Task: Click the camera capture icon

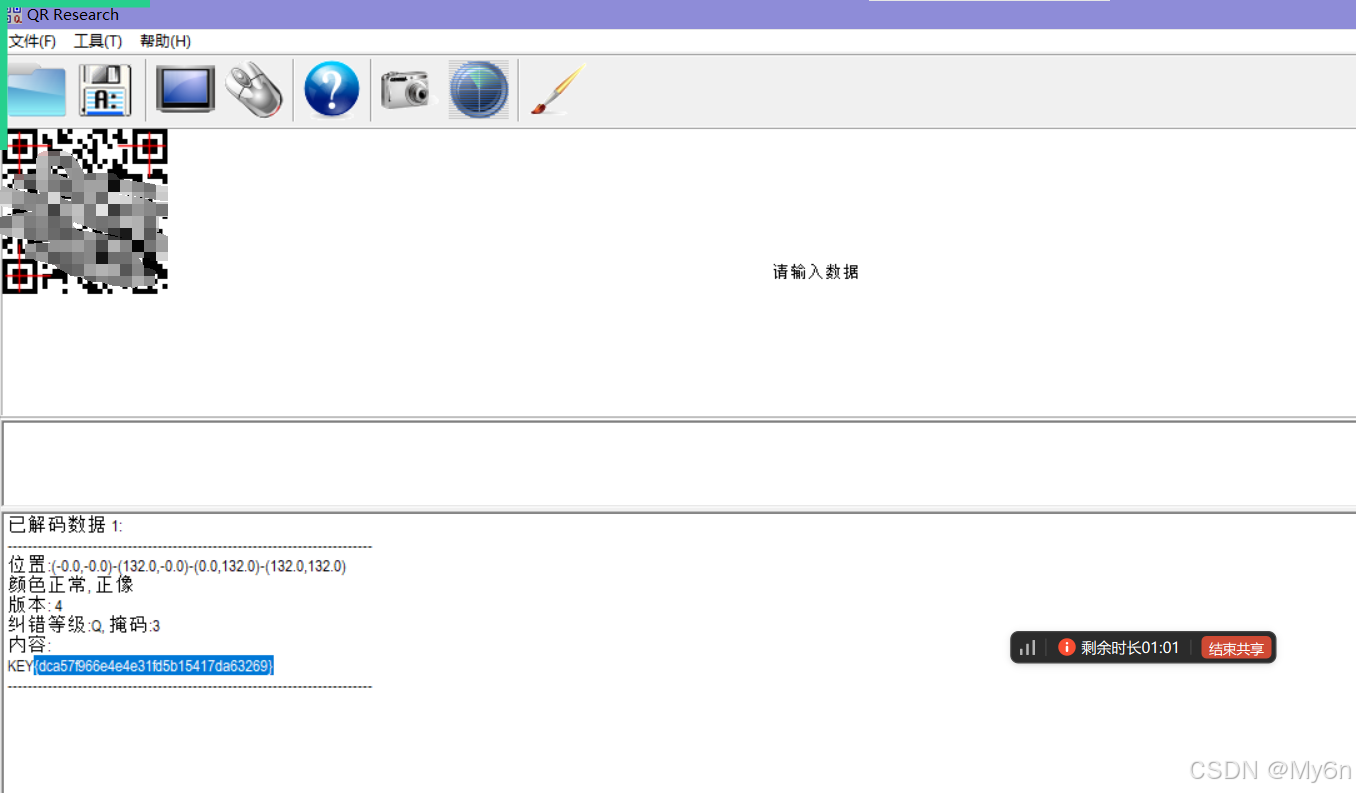Action: [x=407, y=89]
